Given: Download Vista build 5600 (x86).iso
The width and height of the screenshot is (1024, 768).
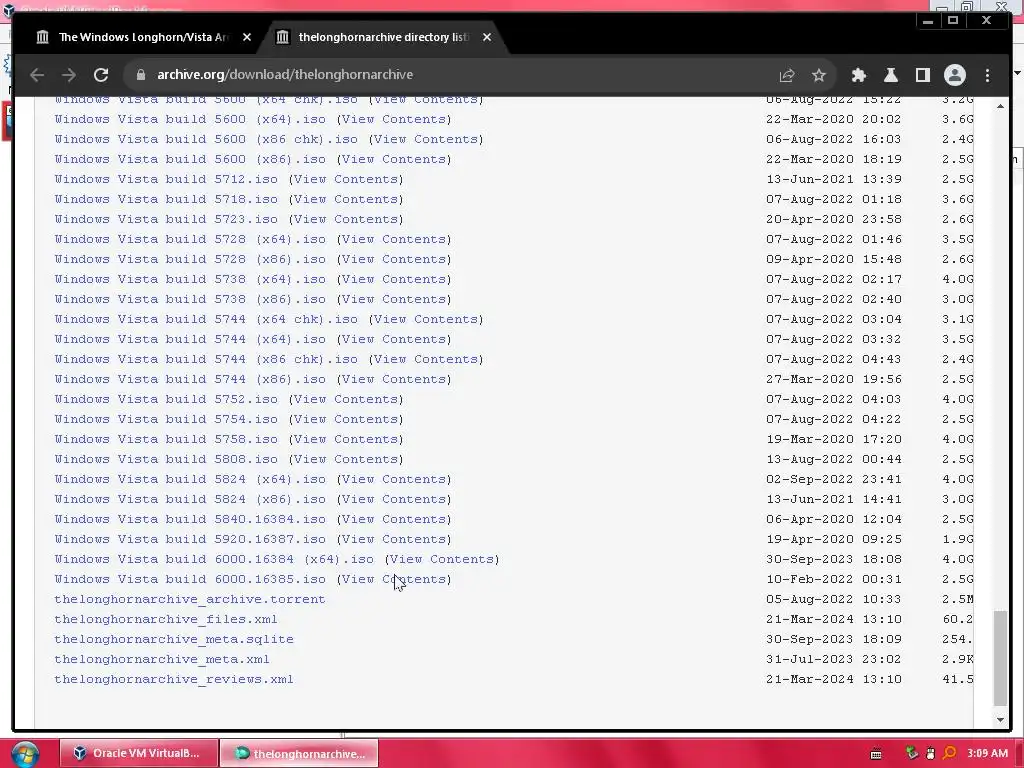Looking at the screenshot, I should pyautogui.click(x=190, y=159).
